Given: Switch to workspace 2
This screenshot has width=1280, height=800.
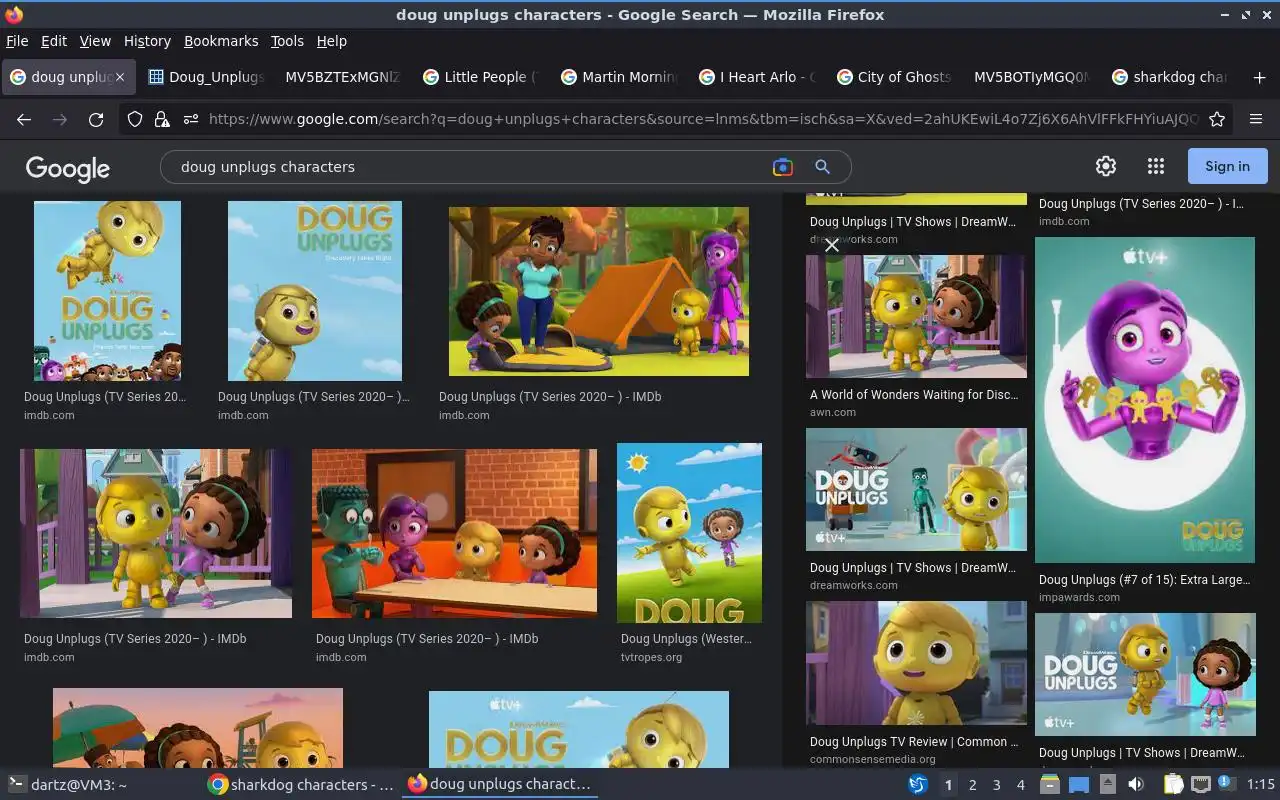Looking at the screenshot, I should 972,785.
